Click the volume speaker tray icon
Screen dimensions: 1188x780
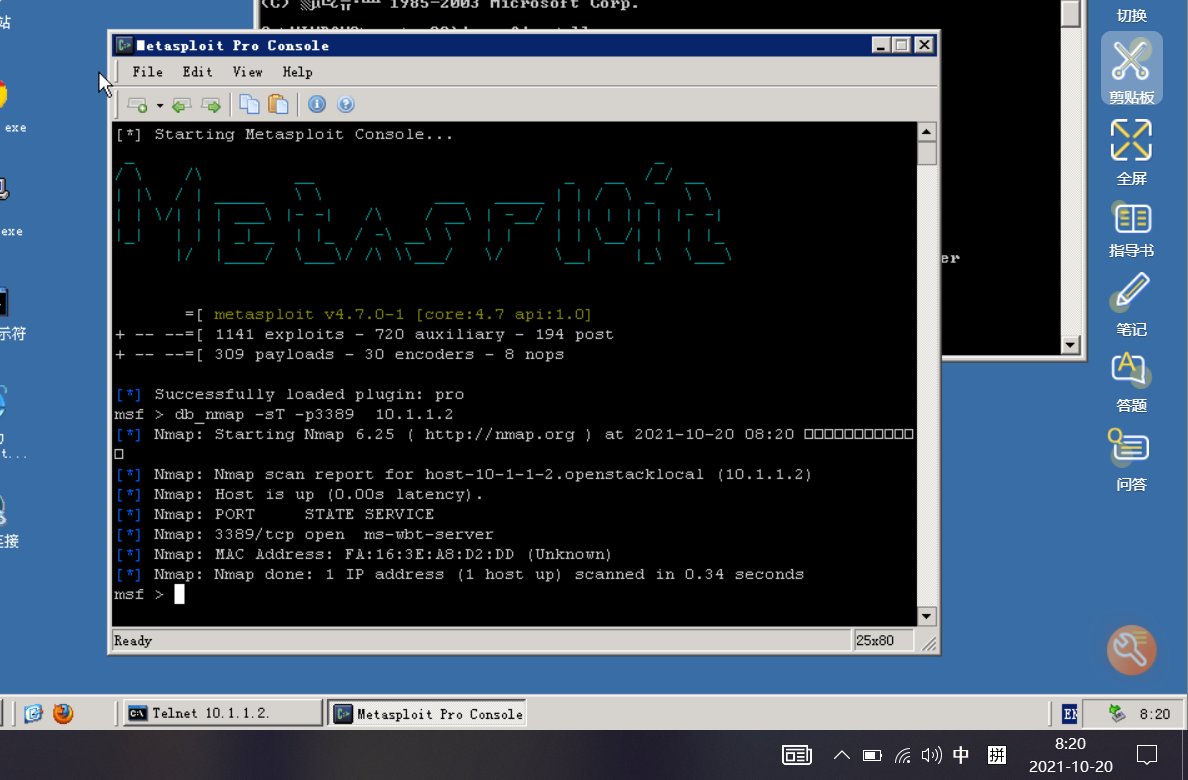pos(931,755)
